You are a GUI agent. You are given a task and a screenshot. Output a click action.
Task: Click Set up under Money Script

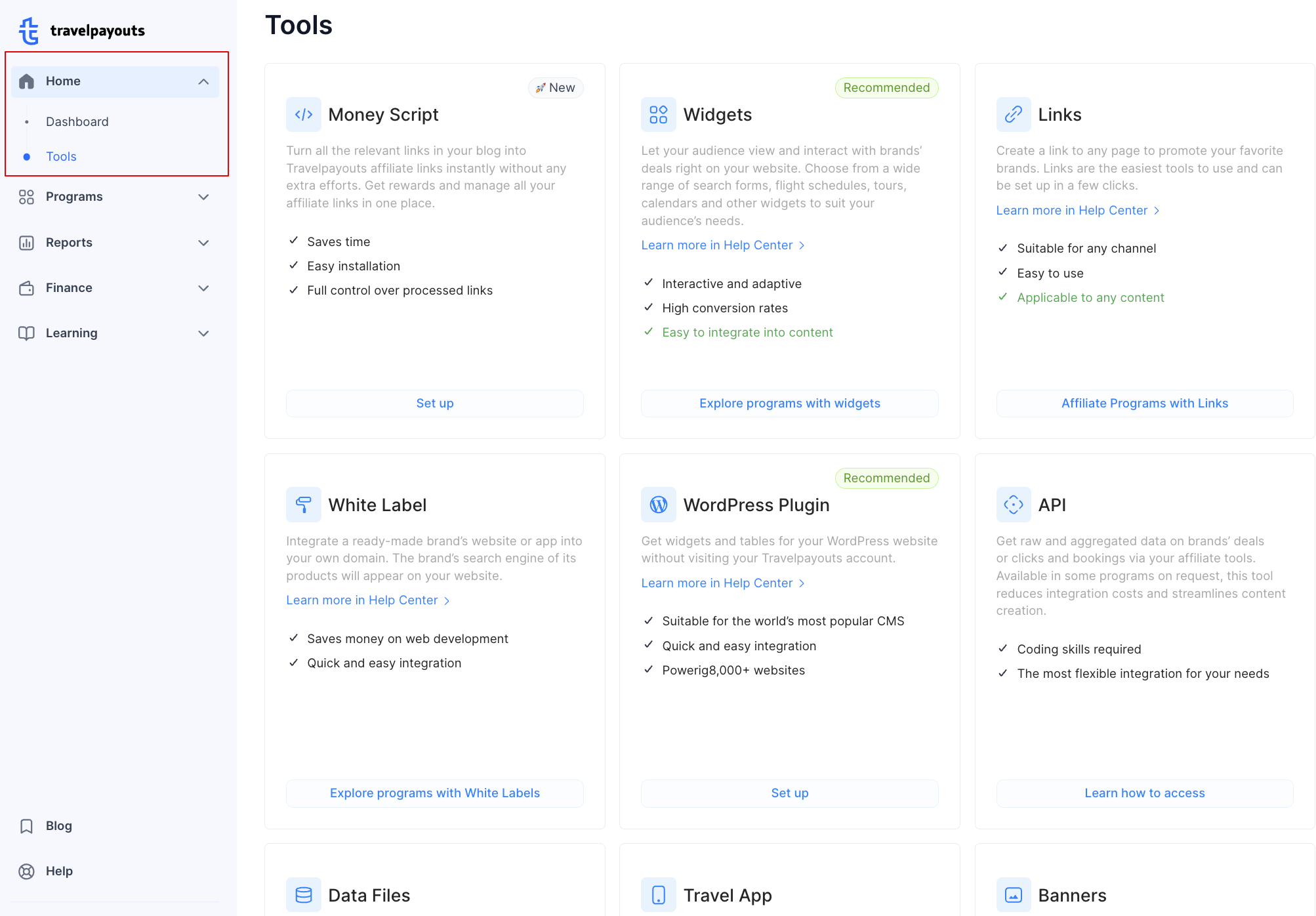pos(435,404)
